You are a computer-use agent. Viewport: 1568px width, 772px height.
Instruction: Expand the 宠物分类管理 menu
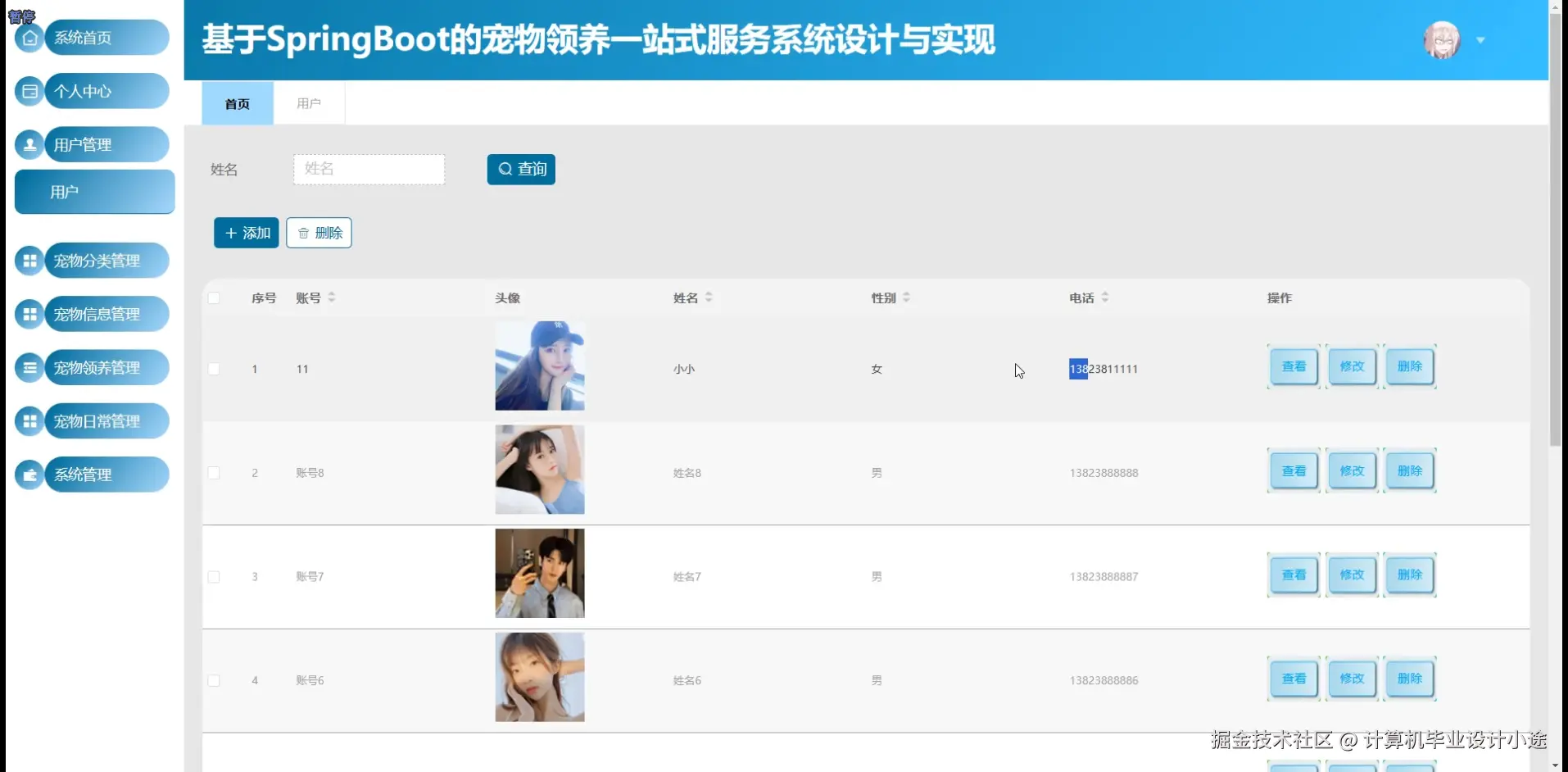pos(106,261)
